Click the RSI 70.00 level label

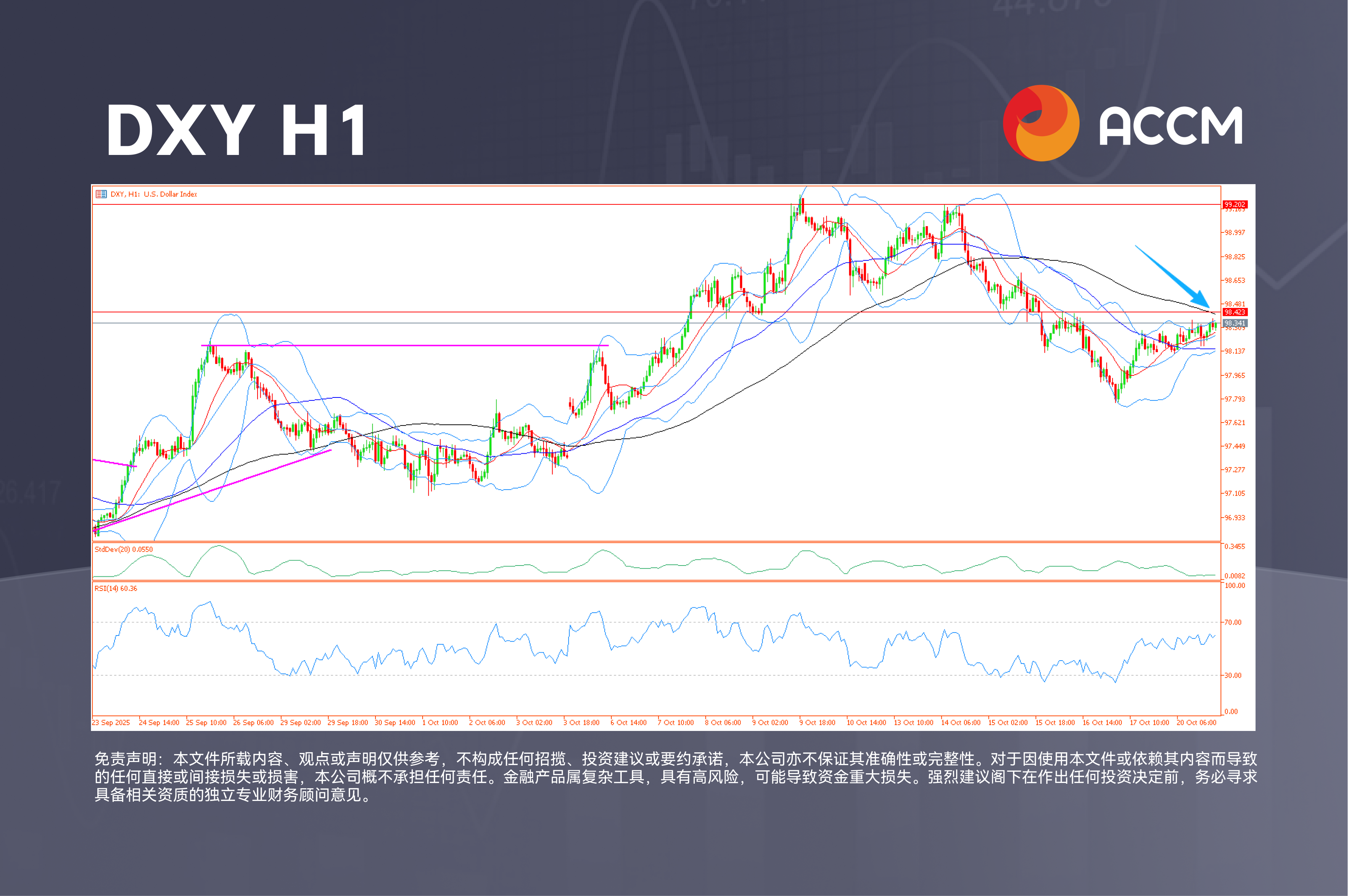(x=1233, y=622)
